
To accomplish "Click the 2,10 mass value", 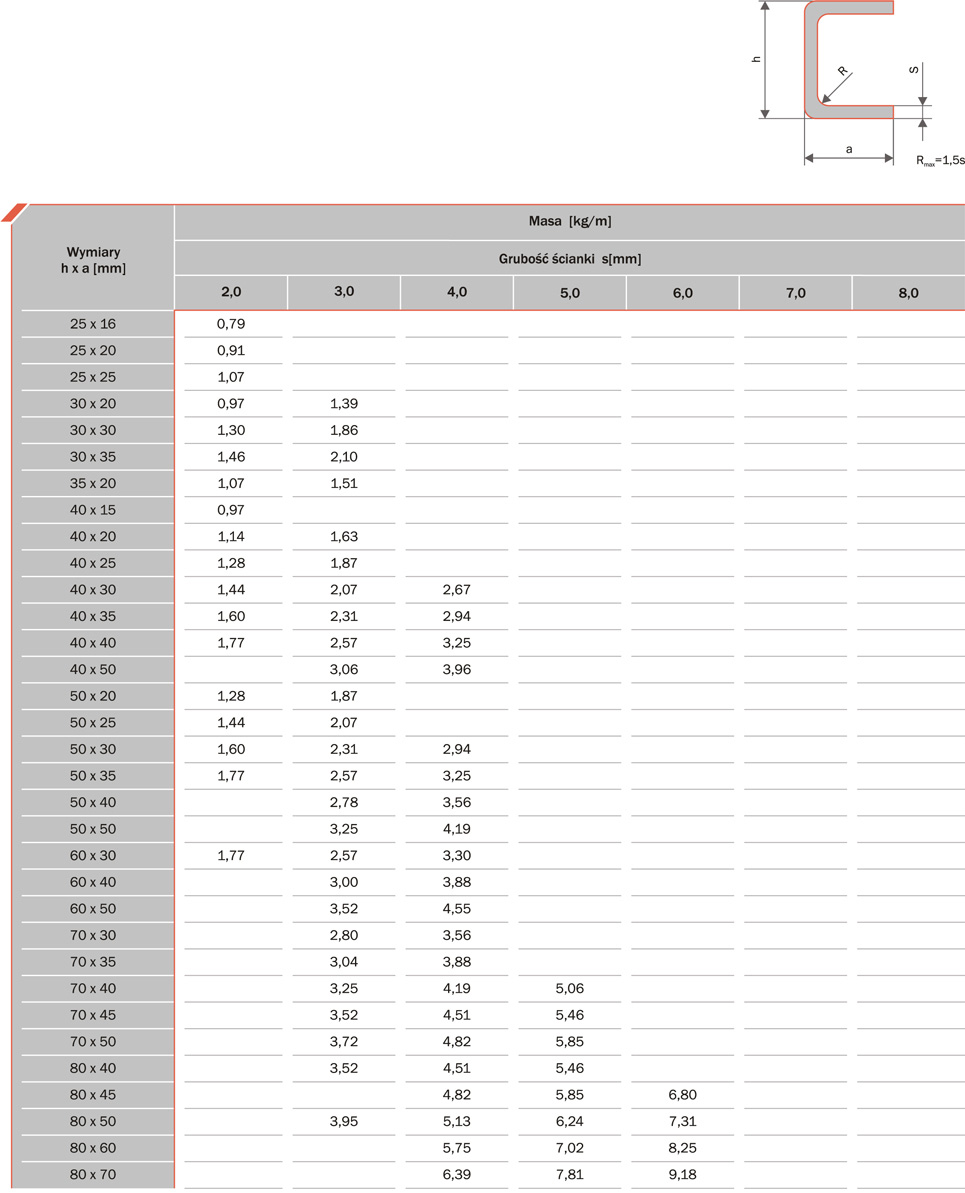I will coord(344,457).
